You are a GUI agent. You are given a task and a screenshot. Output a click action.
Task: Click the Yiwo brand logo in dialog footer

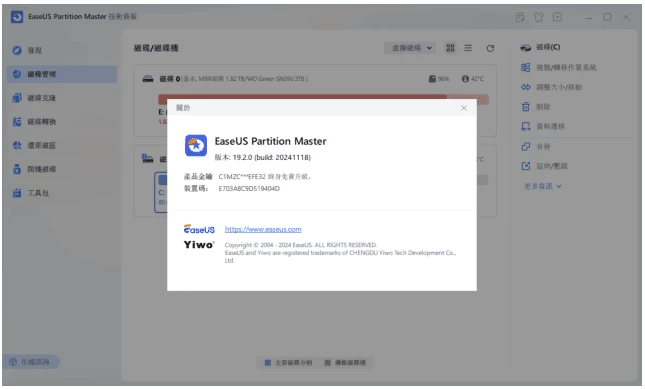coord(199,245)
